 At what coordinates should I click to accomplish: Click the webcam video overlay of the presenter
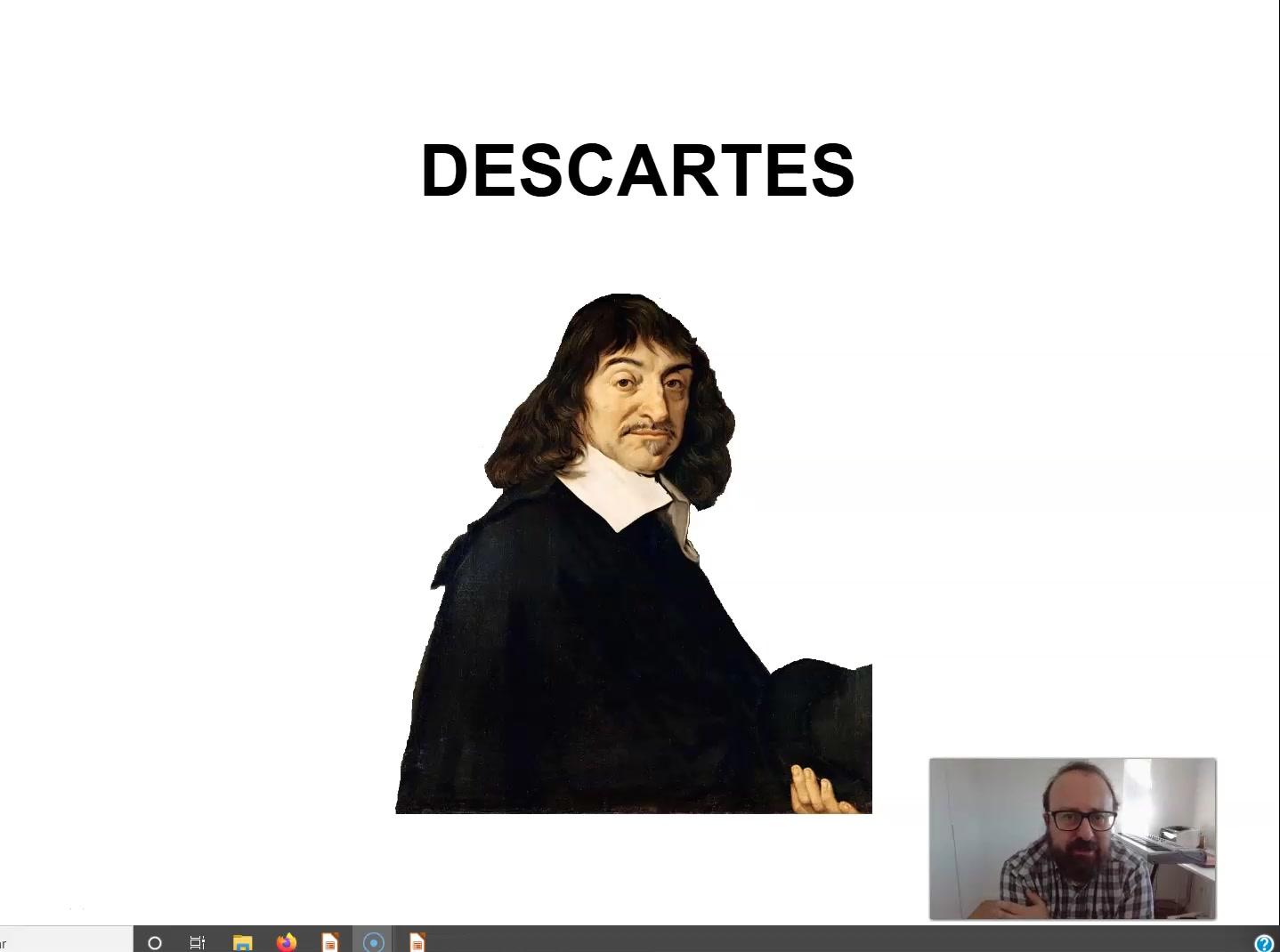pyautogui.click(x=1073, y=839)
